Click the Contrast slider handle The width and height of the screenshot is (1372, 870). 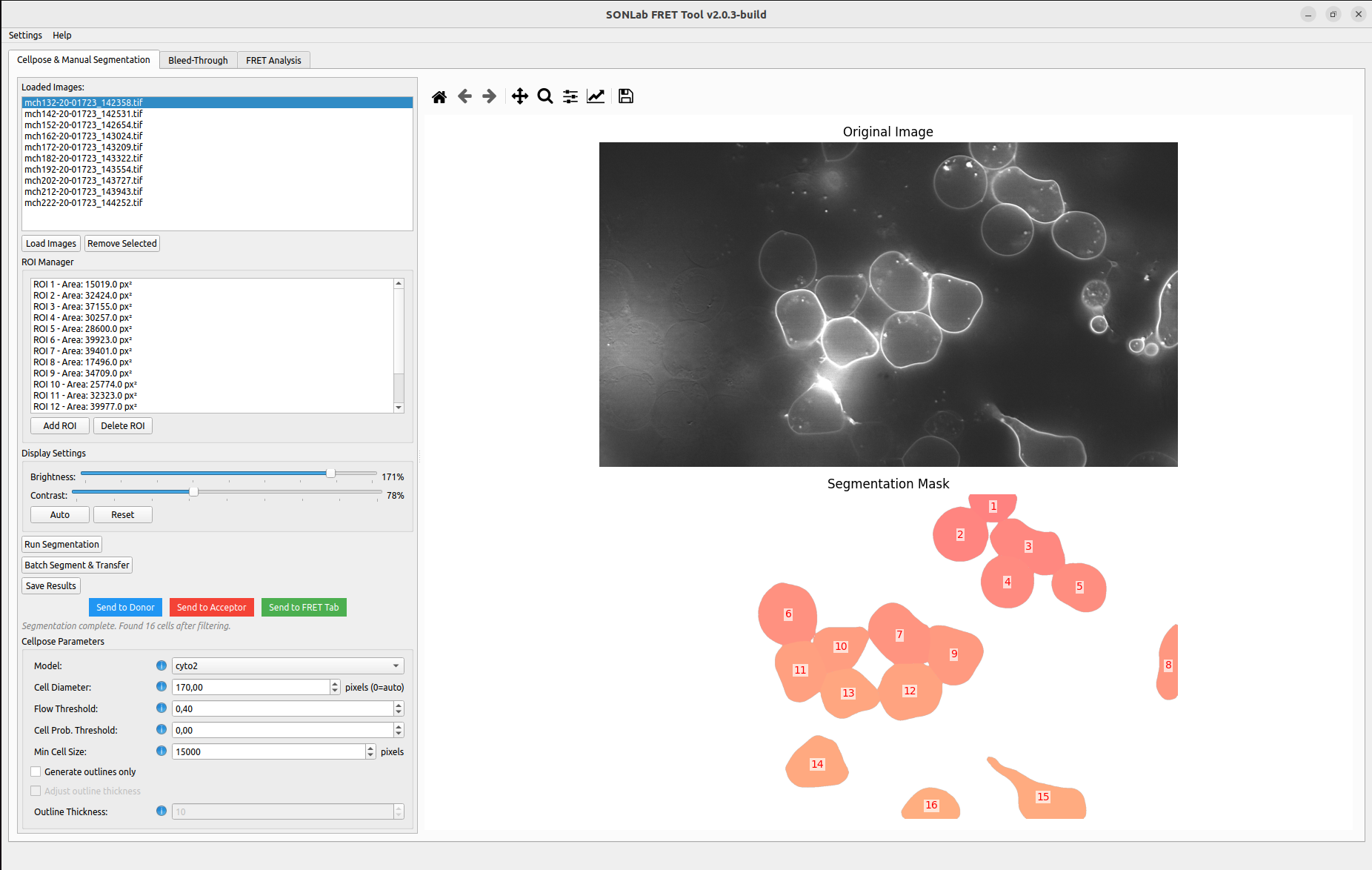[x=193, y=491]
